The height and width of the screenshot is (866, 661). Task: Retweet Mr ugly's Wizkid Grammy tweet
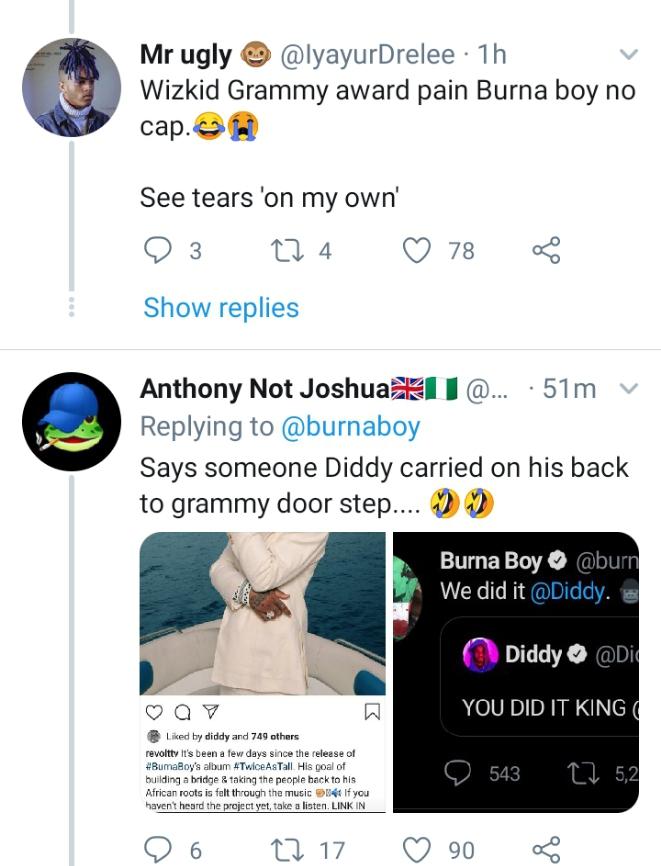tap(284, 250)
